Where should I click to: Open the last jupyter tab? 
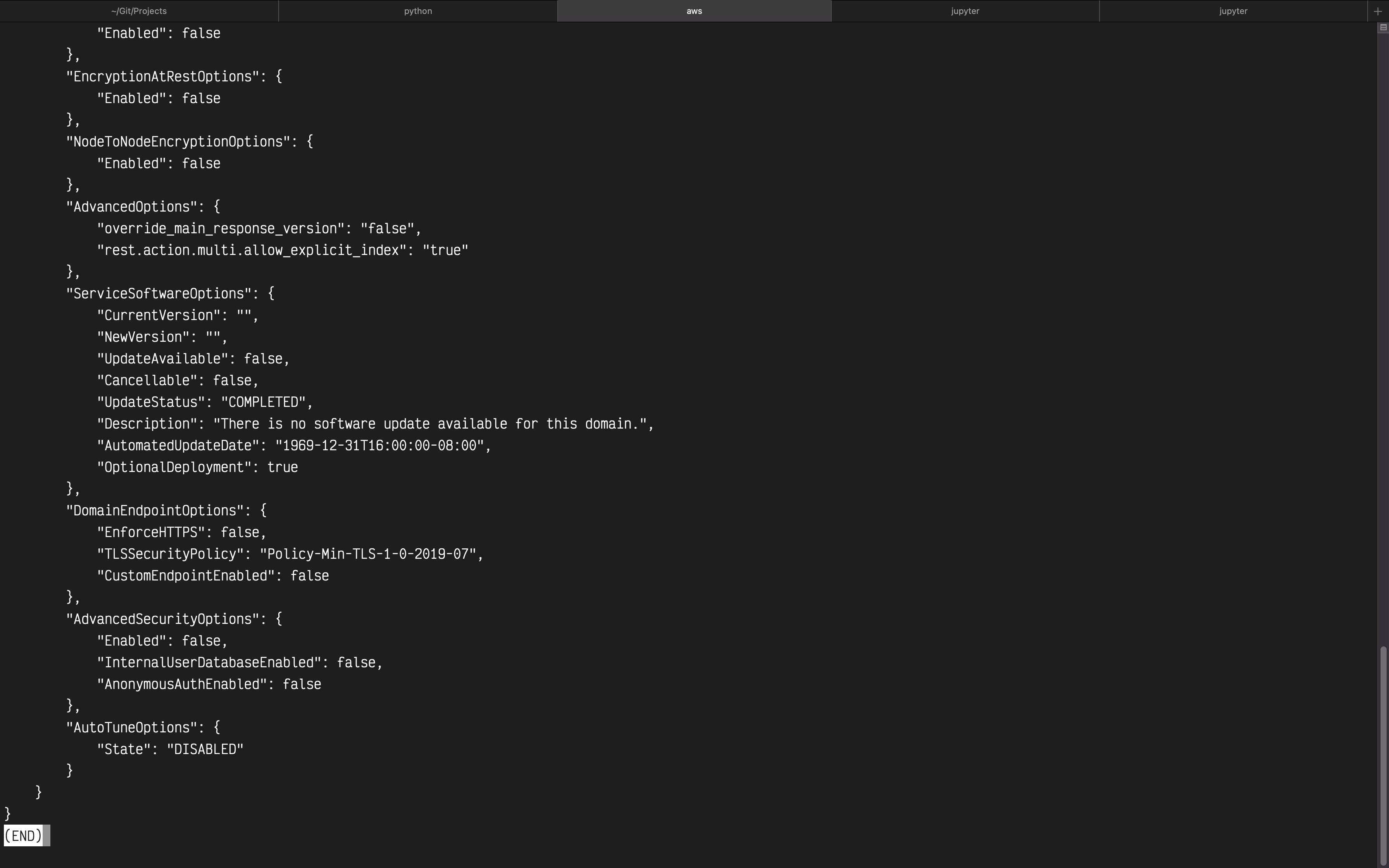[1233, 11]
